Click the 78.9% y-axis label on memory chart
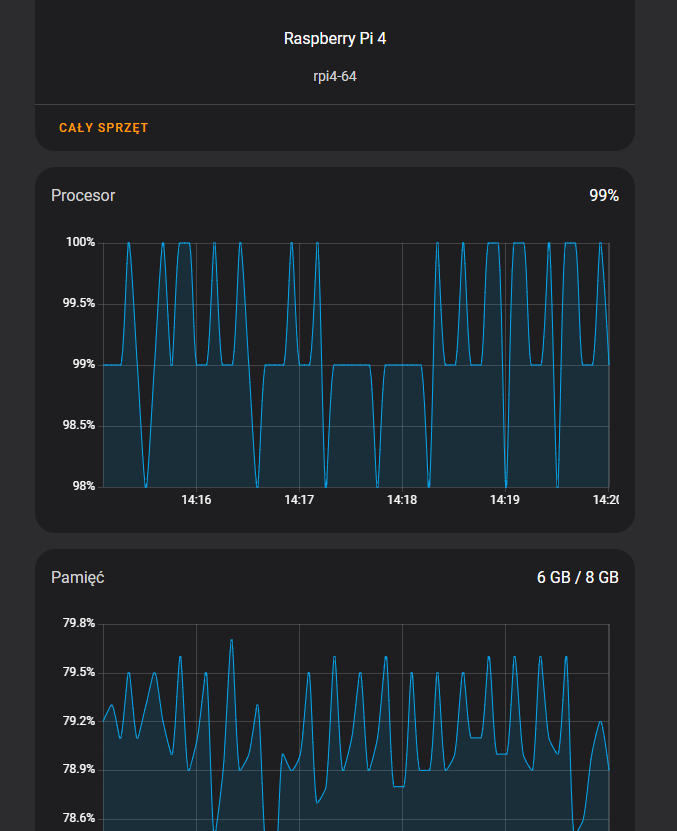This screenshot has height=831, width=677. 78,769
